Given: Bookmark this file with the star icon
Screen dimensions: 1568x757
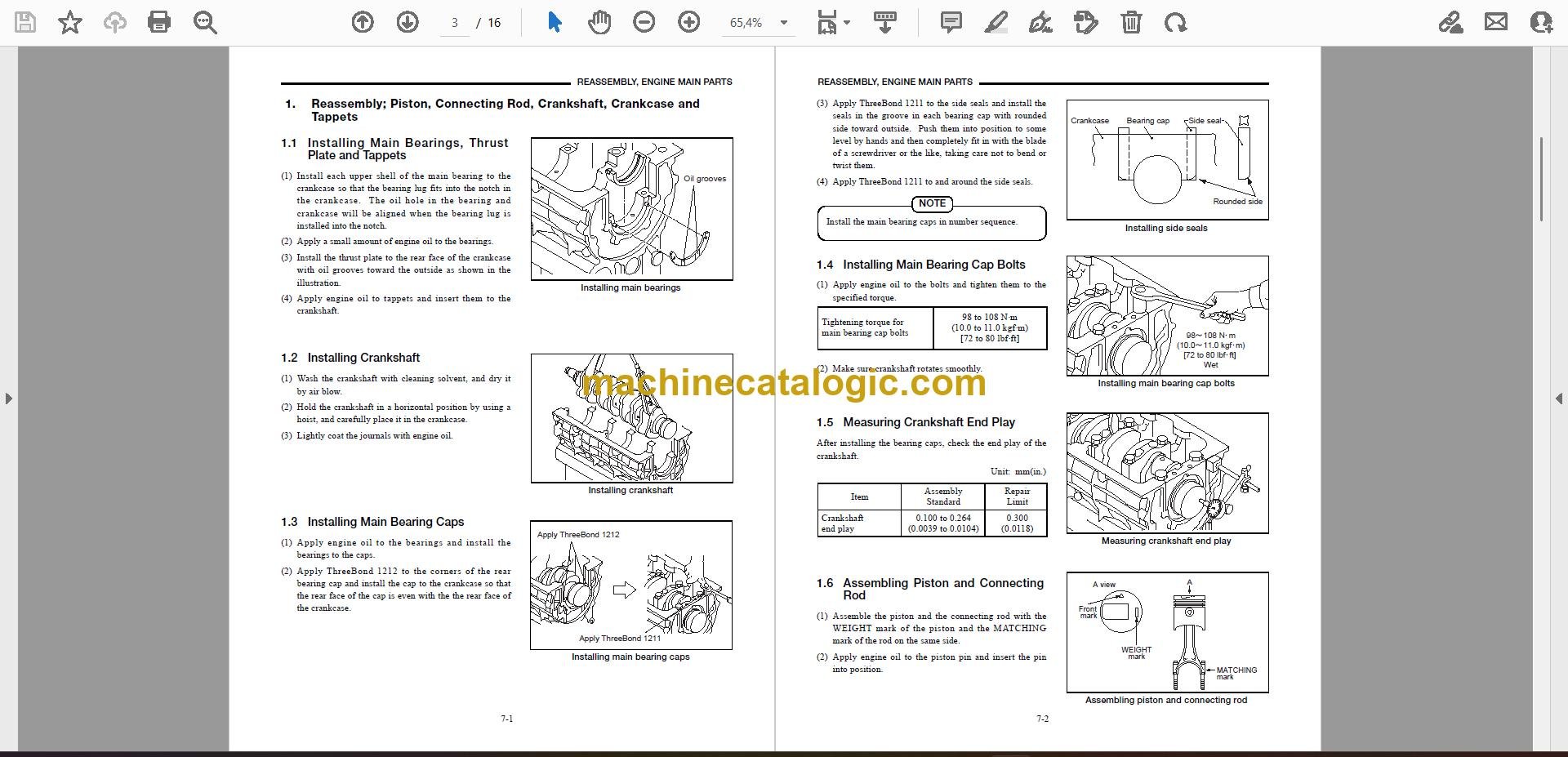Looking at the screenshot, I should click(70, 23).
